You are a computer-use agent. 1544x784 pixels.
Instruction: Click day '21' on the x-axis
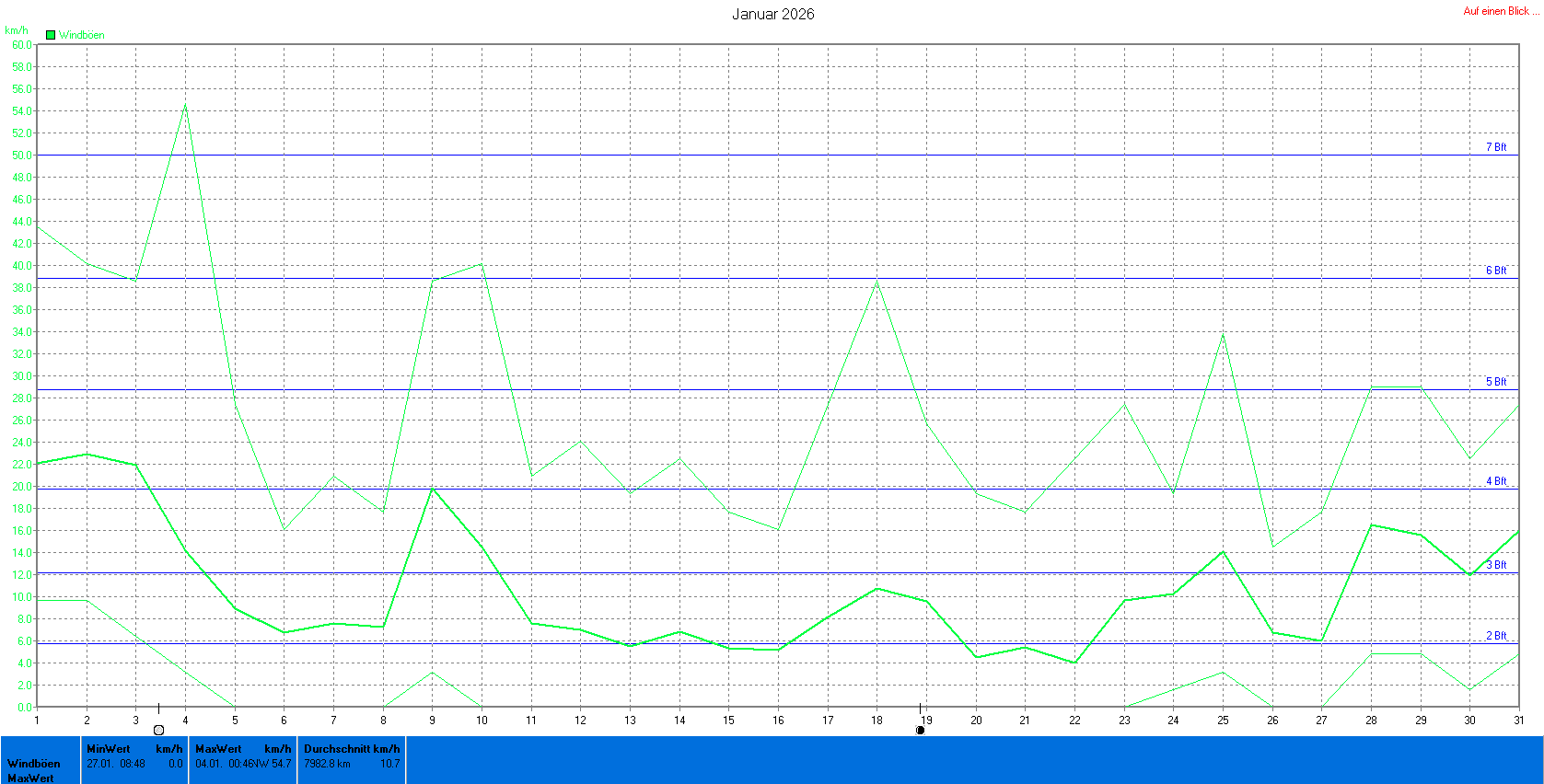(1025, 721)
